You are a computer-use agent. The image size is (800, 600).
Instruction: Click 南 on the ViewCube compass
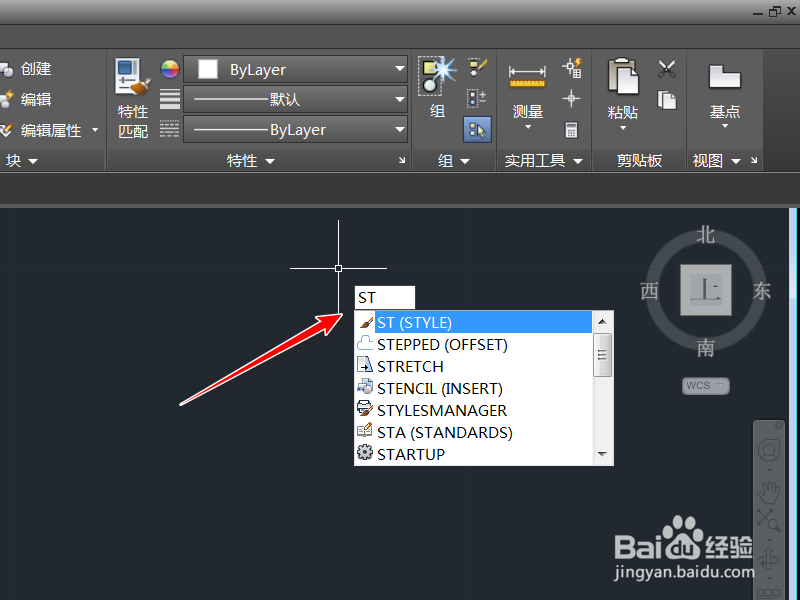tap(706, 349)
